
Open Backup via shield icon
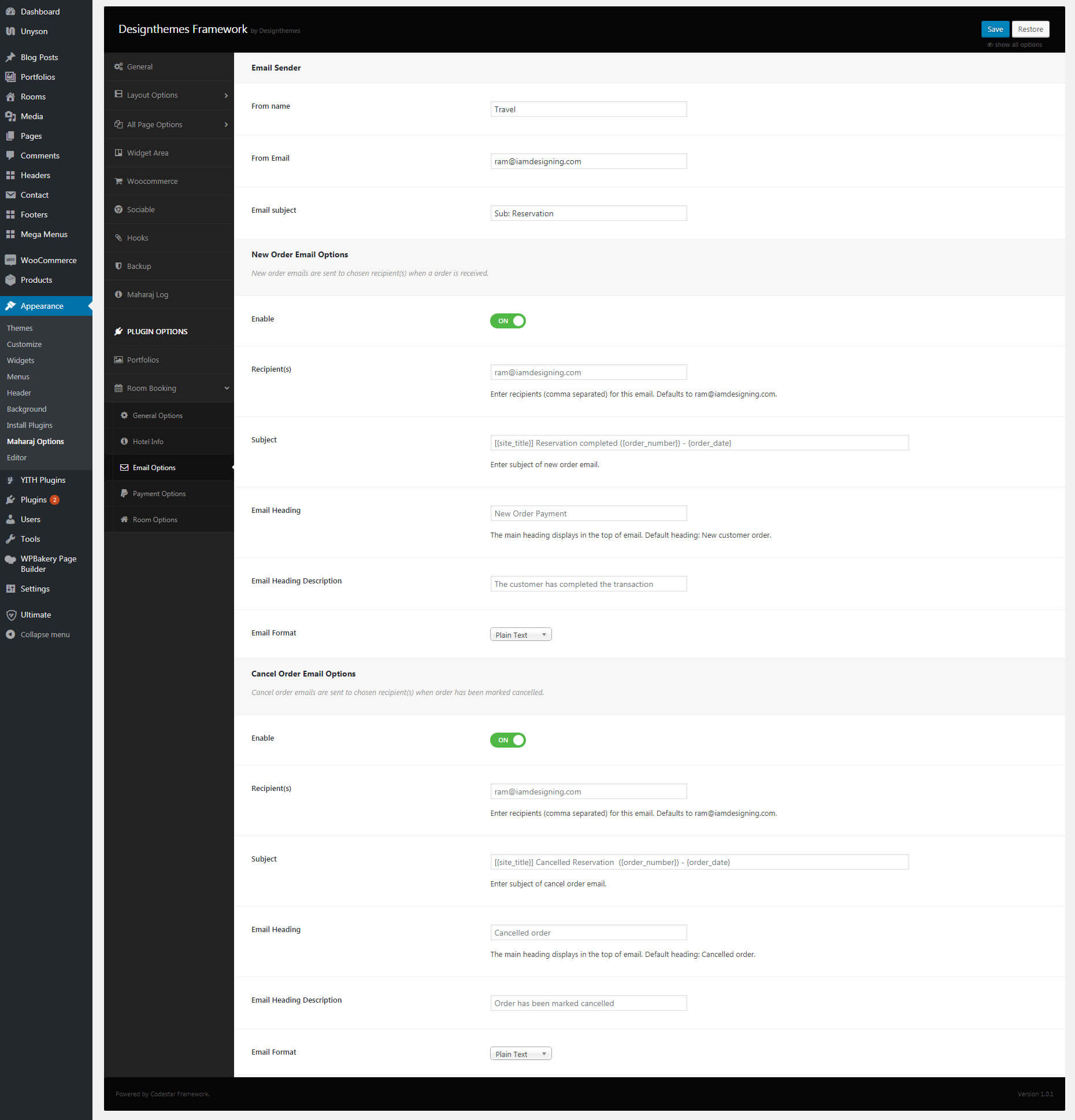(x=118, y=266)
